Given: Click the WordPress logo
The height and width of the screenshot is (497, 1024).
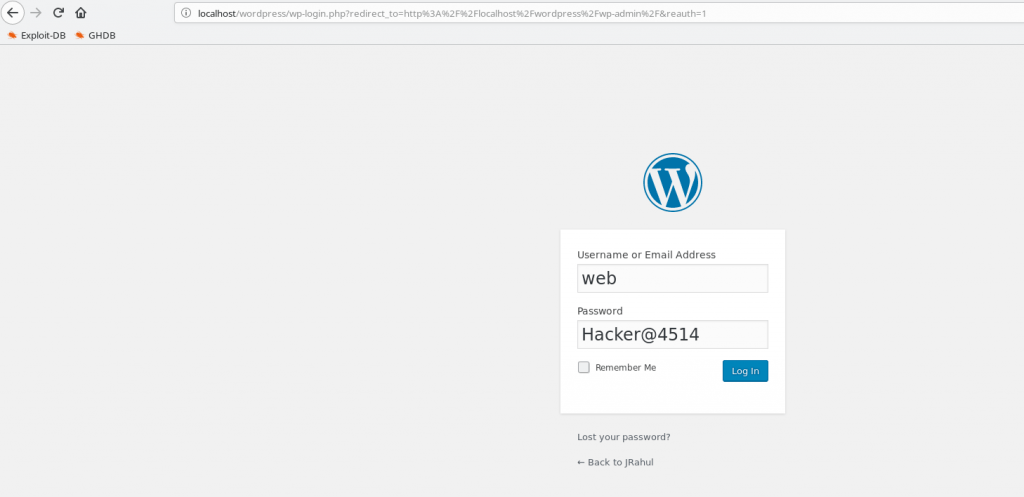Looking at the screenshot, I should (x=673, y=182).
